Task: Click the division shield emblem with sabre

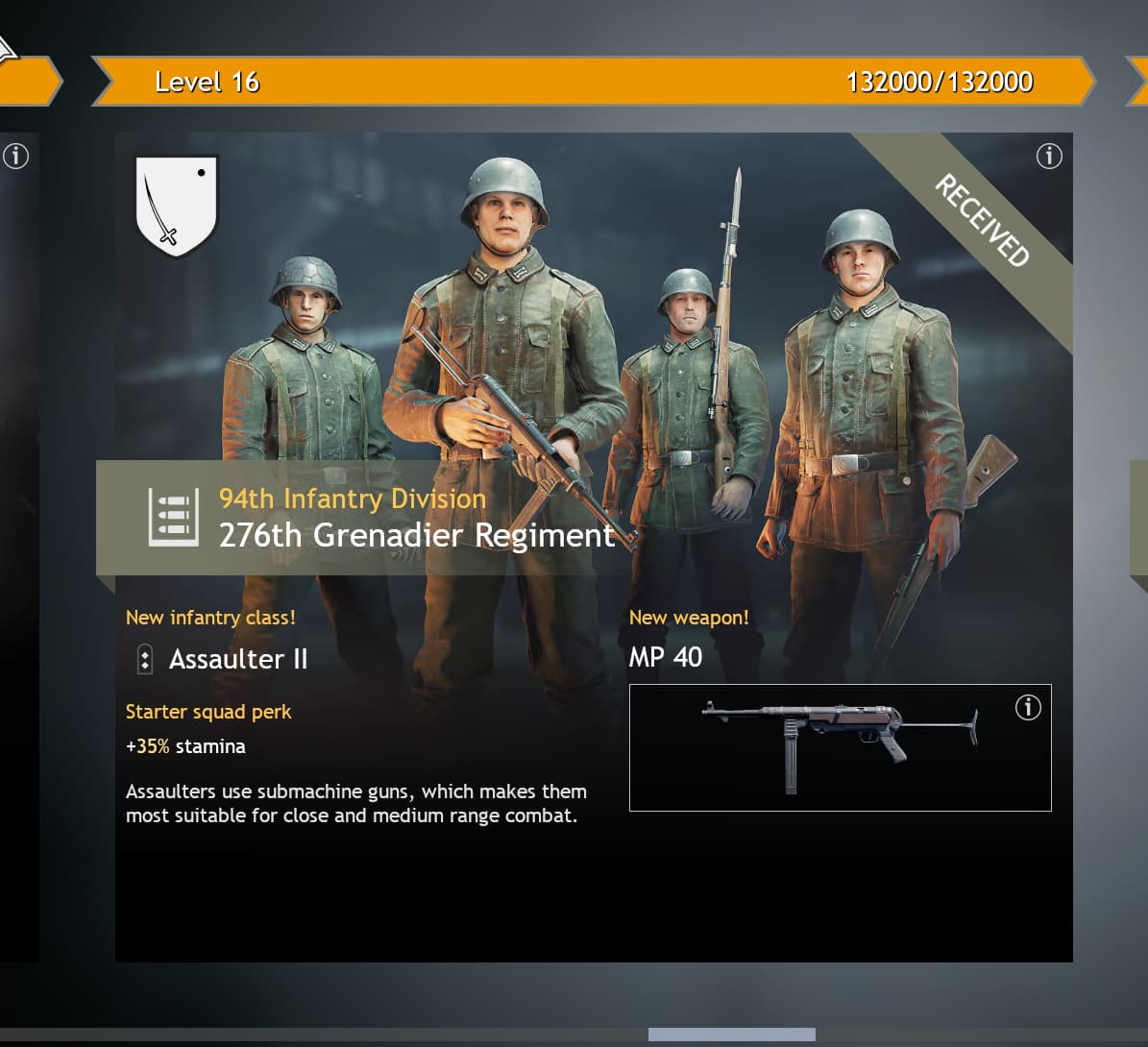Action: pos(177,207)
